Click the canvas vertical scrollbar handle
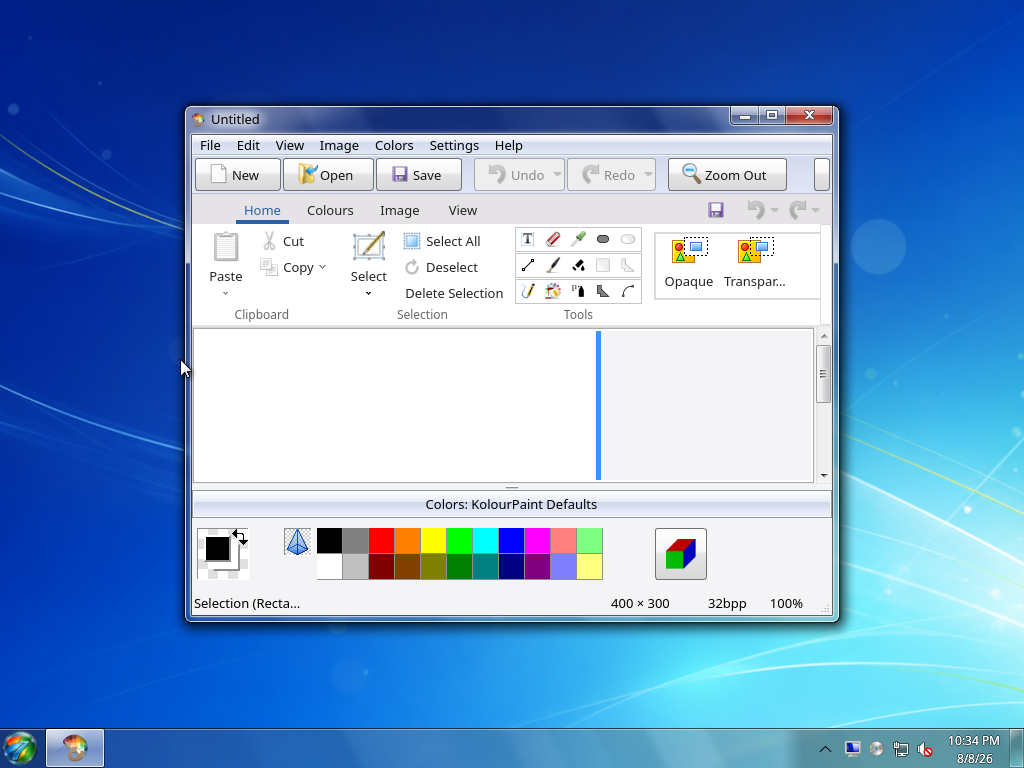The width and height of the screenshot is (1024, 768). 824,374
